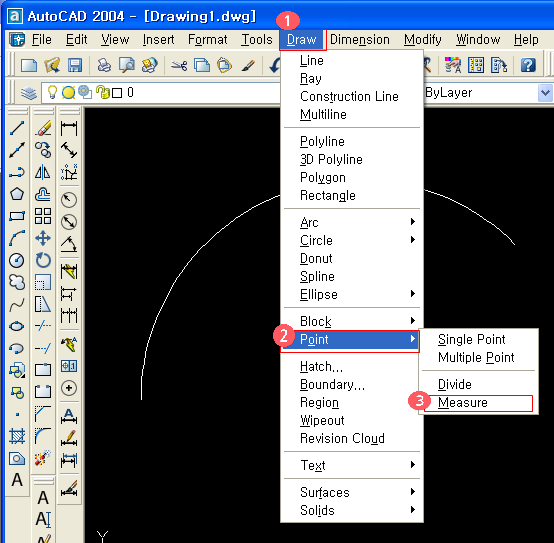
Task: Click the Move tool icon
Action: [x=43, y=238]
